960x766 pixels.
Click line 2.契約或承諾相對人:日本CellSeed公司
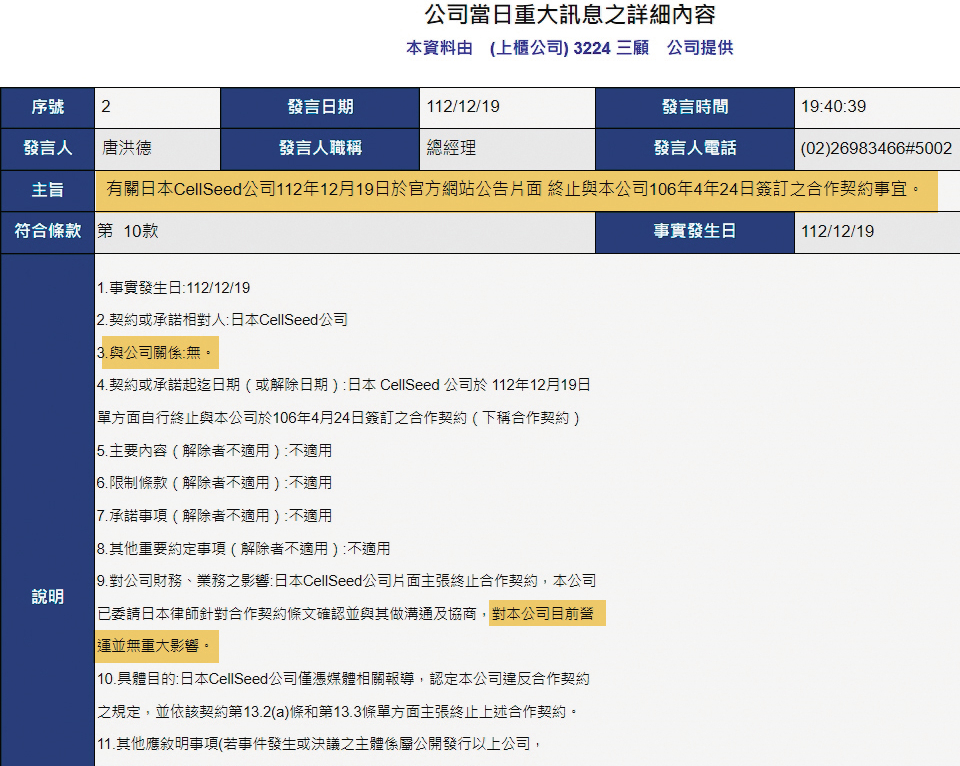222,320
